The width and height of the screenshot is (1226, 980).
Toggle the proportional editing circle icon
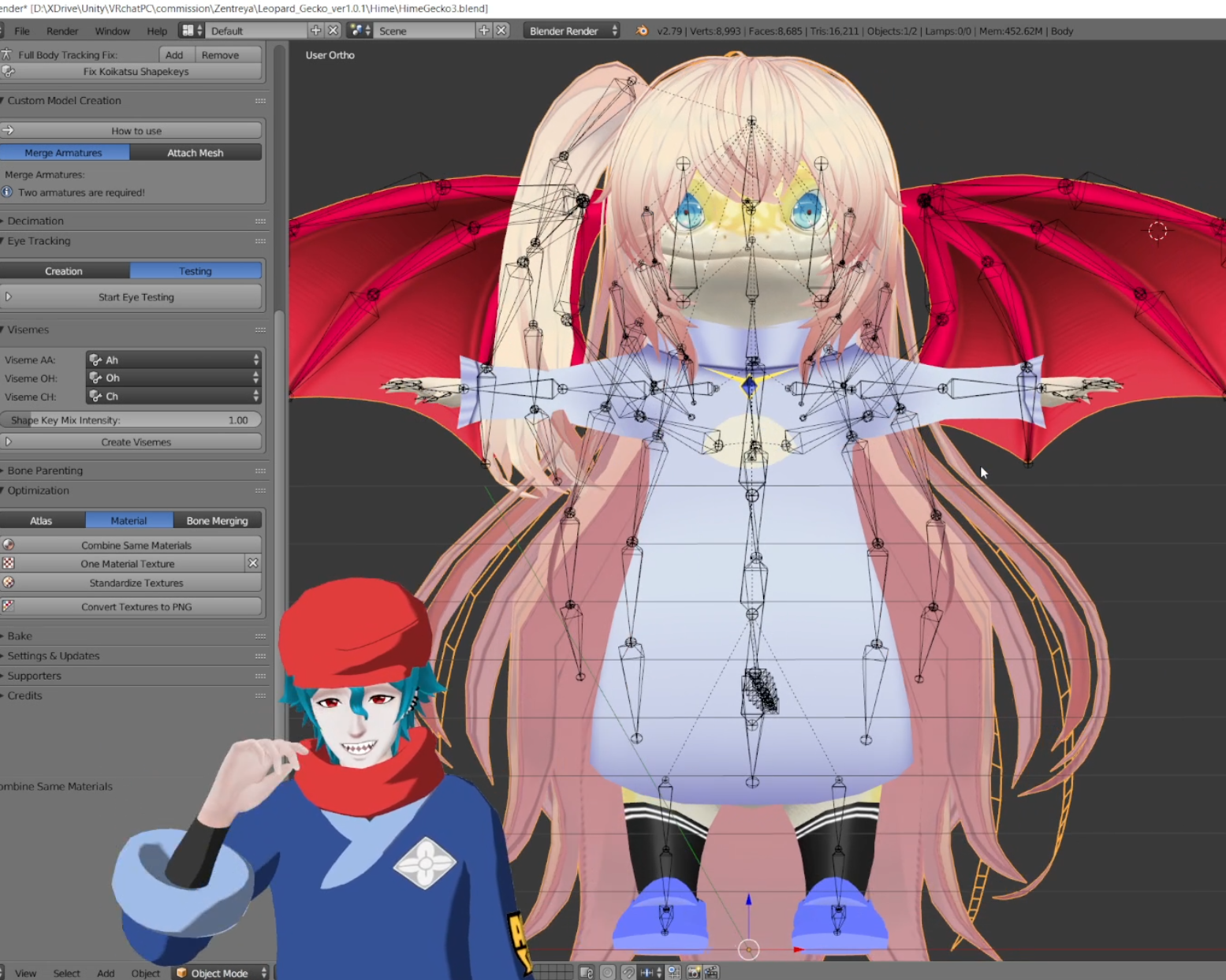pos(608,973)
